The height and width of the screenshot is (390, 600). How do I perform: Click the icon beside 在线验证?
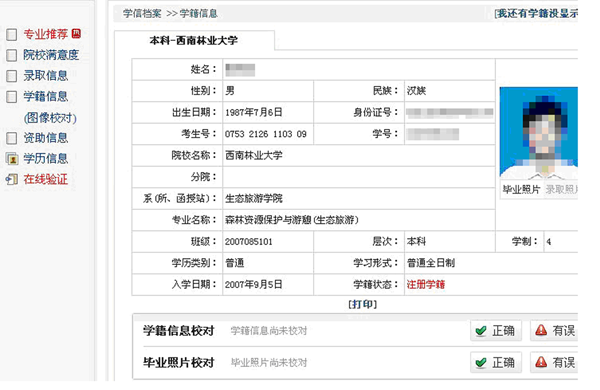(11, 179)
